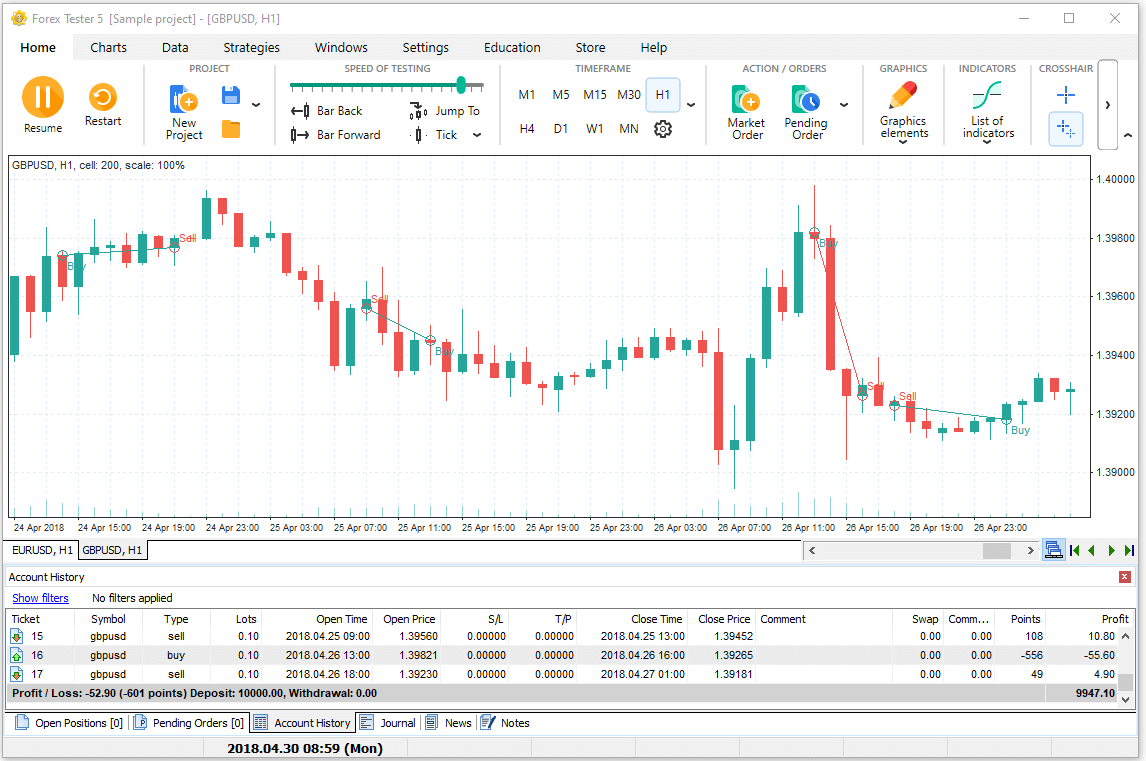Select the H4 timeframe

(x=527, y=129)
